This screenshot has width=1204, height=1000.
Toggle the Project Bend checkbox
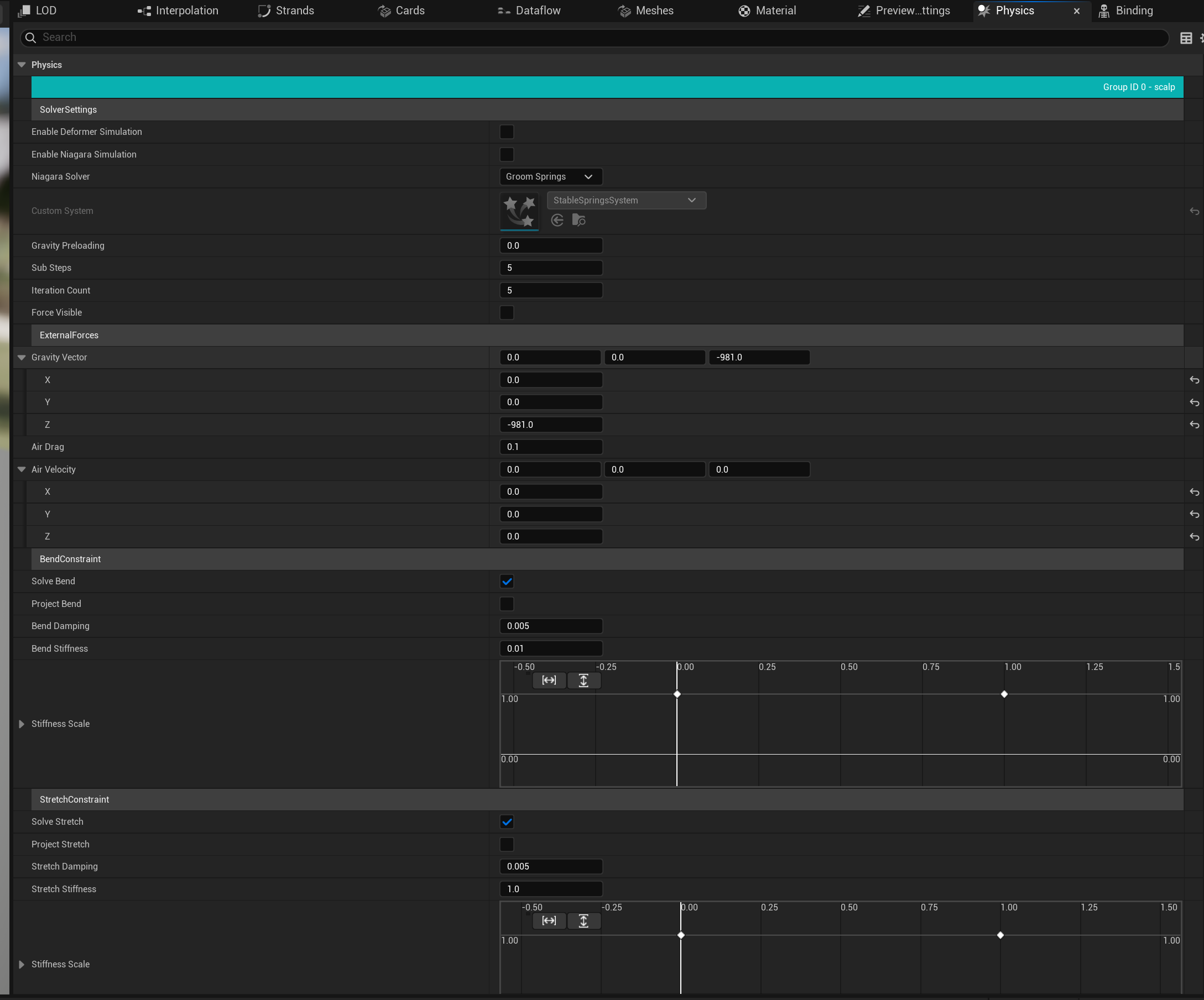pos(507,604)
